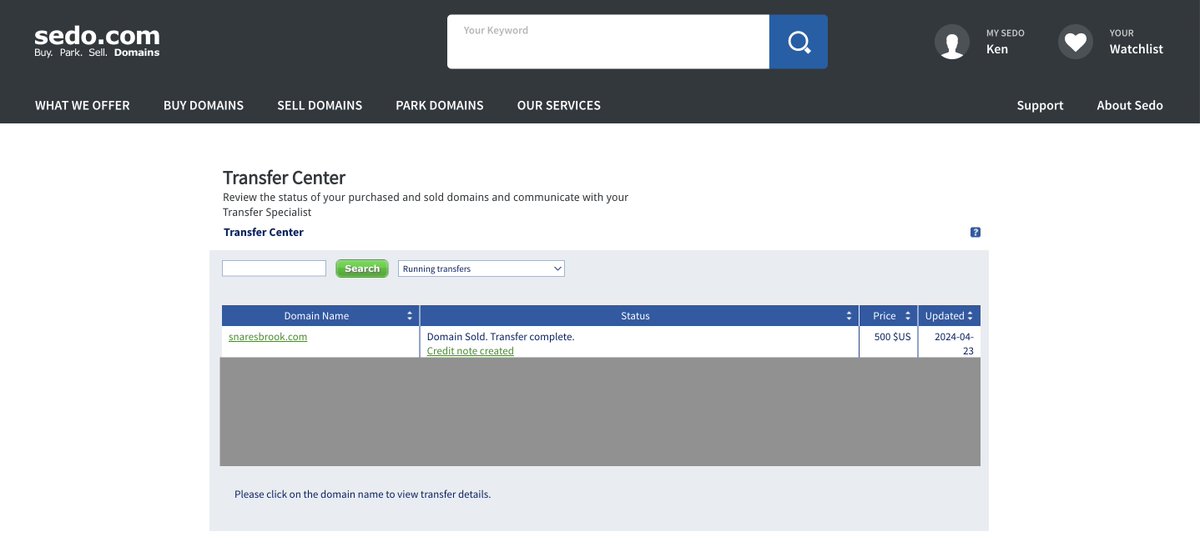Viewport: 1200px width, 557px height.
Task: Open the Running transfers filter dropdown
Action: [481, 268]
